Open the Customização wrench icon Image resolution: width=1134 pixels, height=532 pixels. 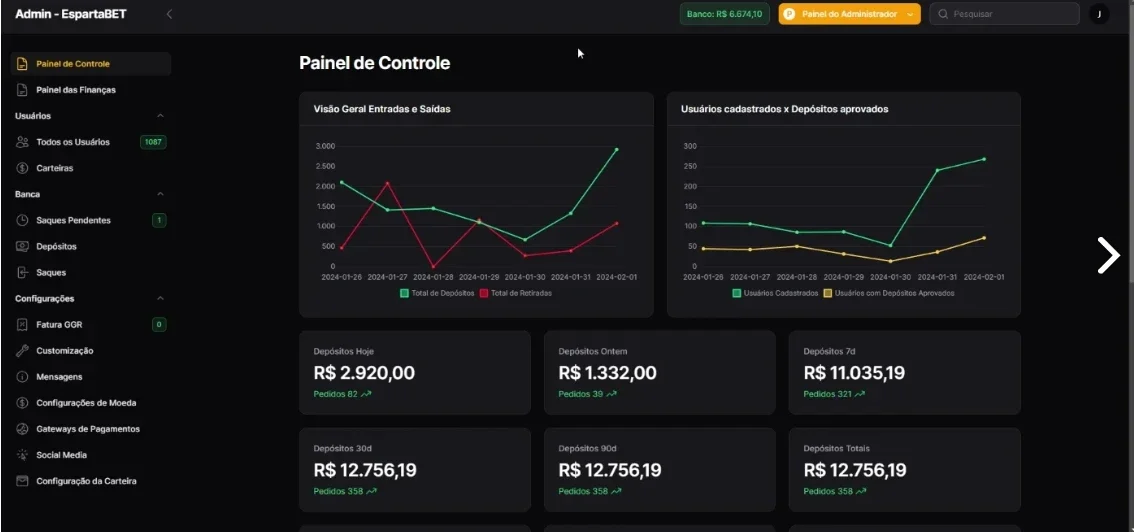point(22,351)
